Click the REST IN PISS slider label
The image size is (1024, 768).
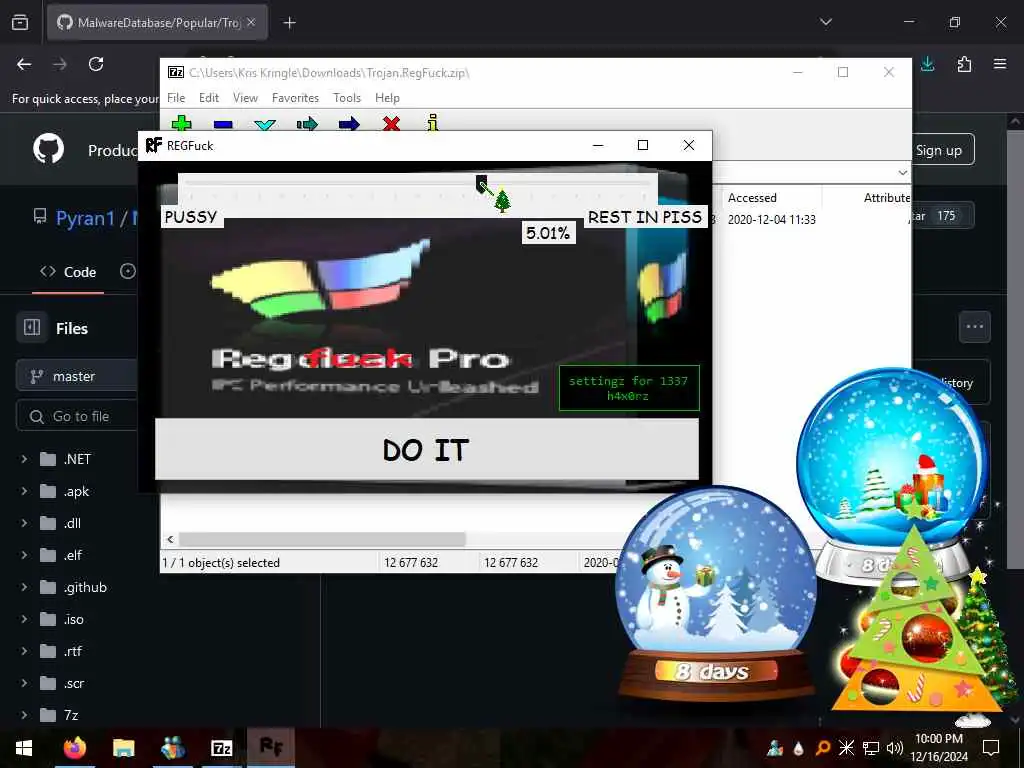pyautogui.click(x=645, y=217)
